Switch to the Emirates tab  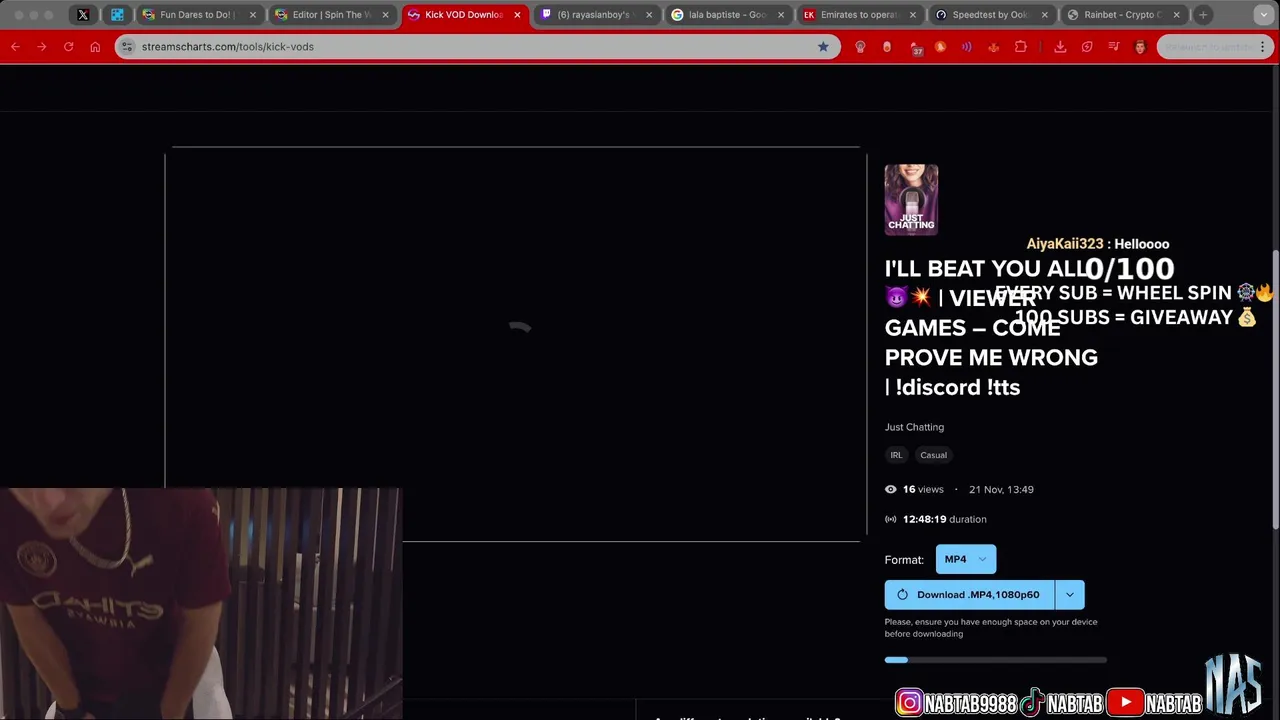click(860, 15)
